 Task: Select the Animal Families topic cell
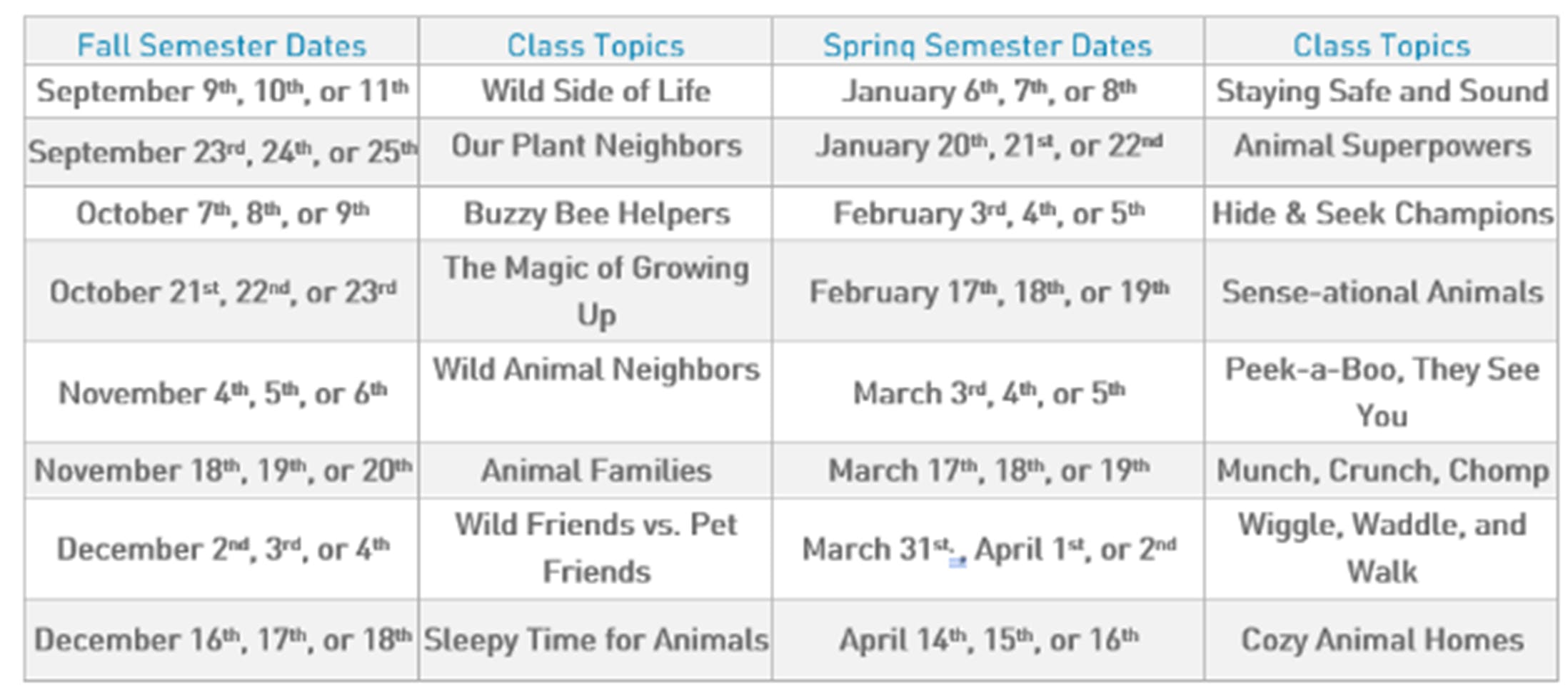[x=596, y=471]
